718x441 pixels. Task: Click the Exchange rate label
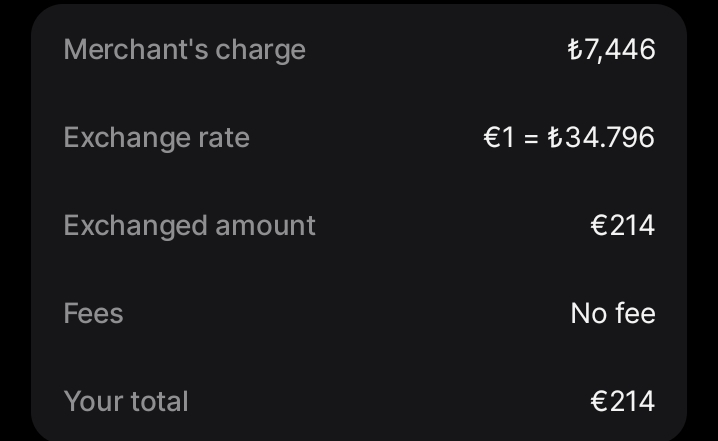tap(157, 137)
